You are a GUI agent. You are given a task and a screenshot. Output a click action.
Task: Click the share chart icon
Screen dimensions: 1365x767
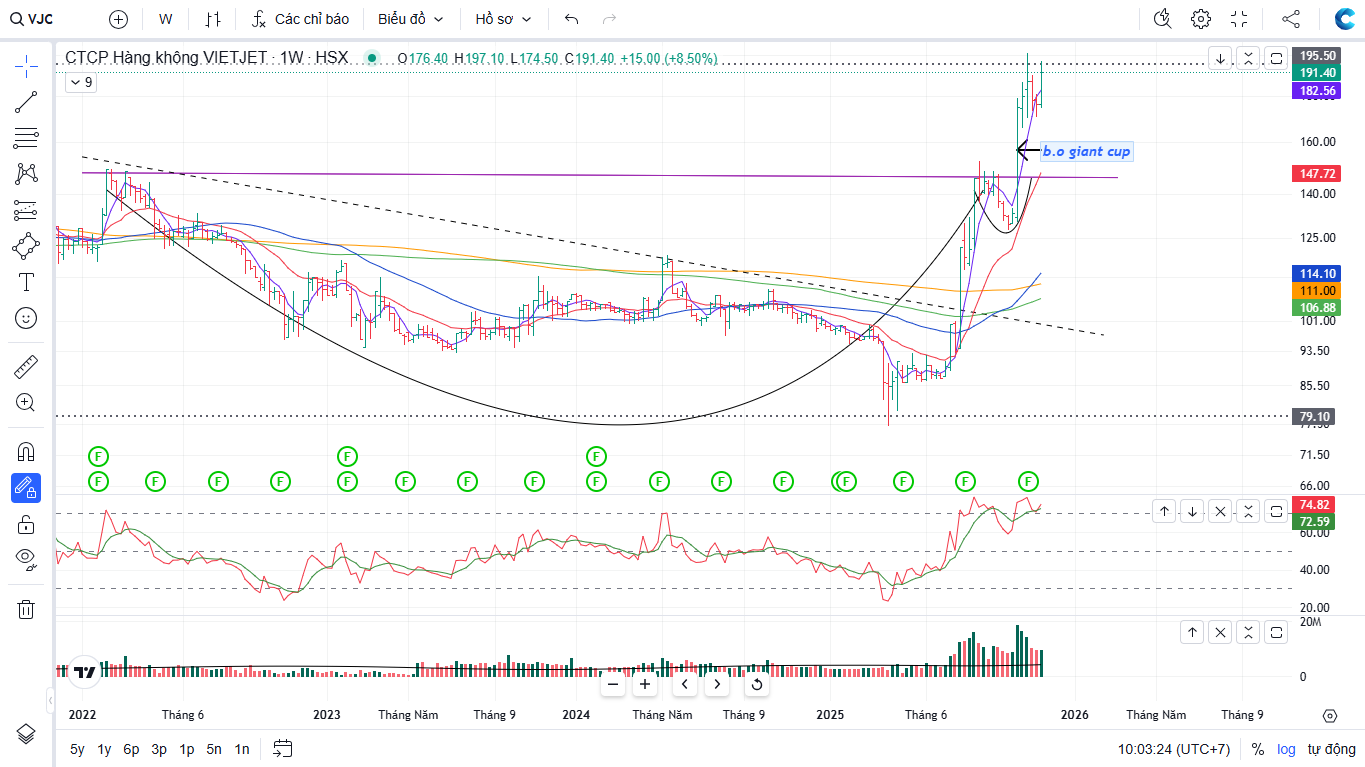click(x=1291, y=19)
